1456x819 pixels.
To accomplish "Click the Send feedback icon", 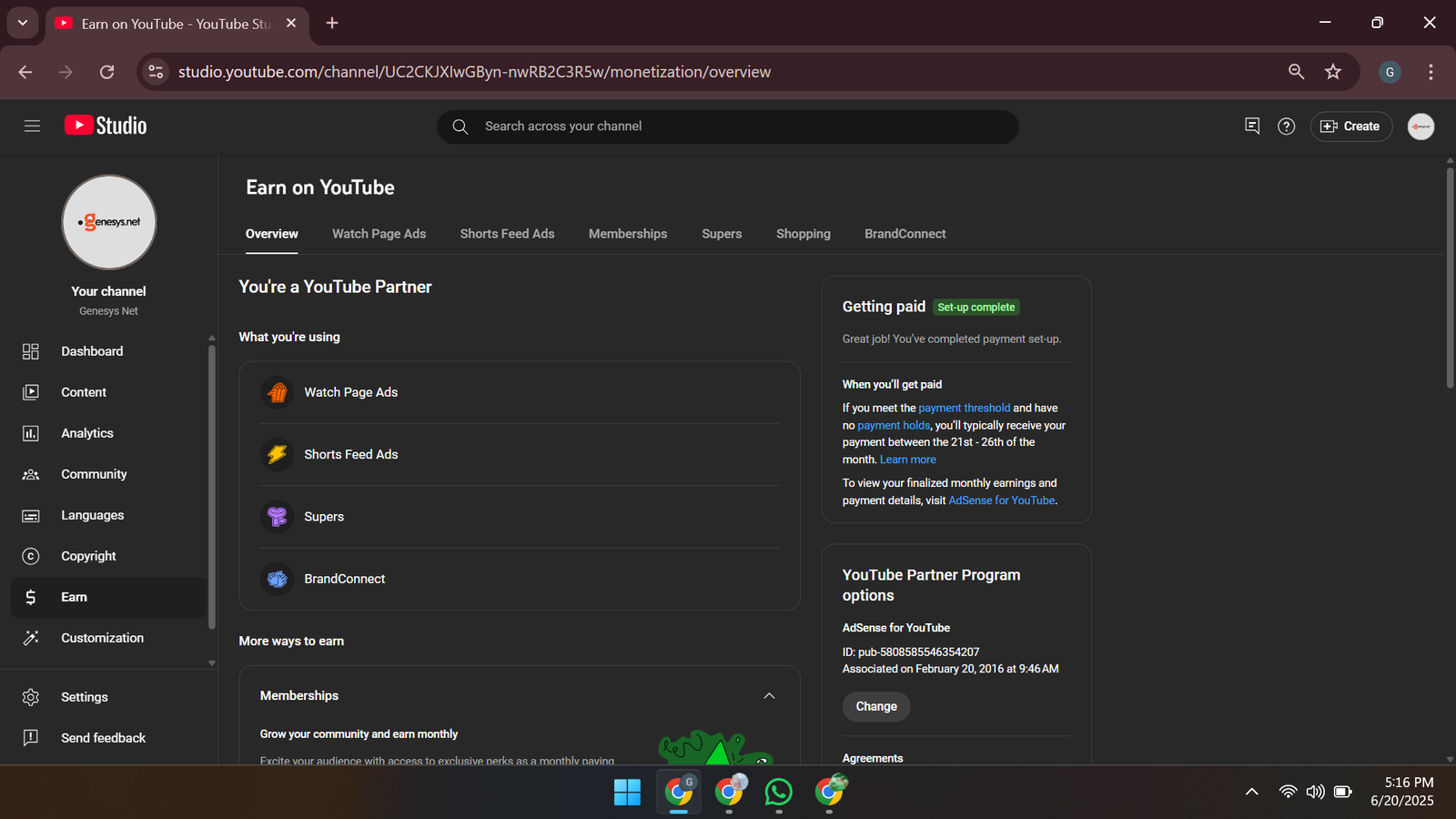I will coord(31,738).
